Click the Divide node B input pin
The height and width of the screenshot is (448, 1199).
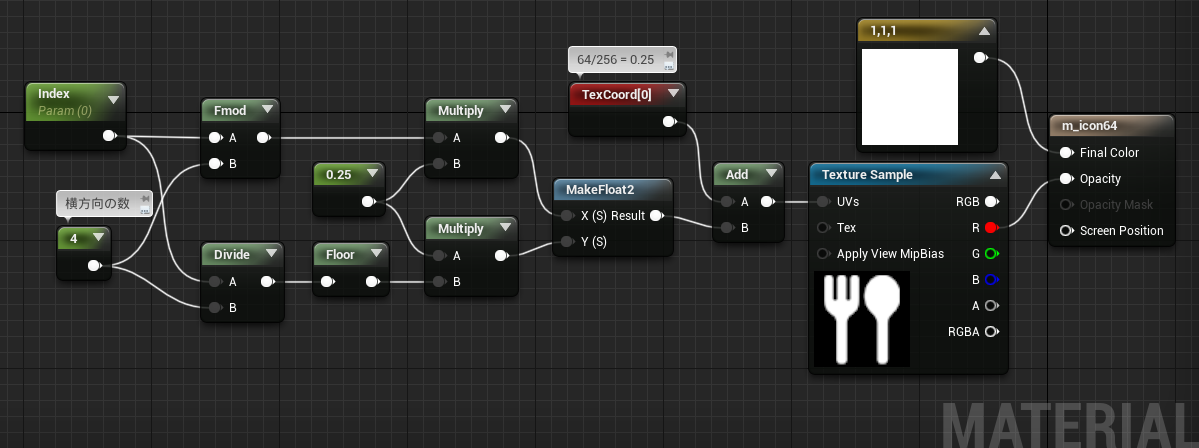215,307
